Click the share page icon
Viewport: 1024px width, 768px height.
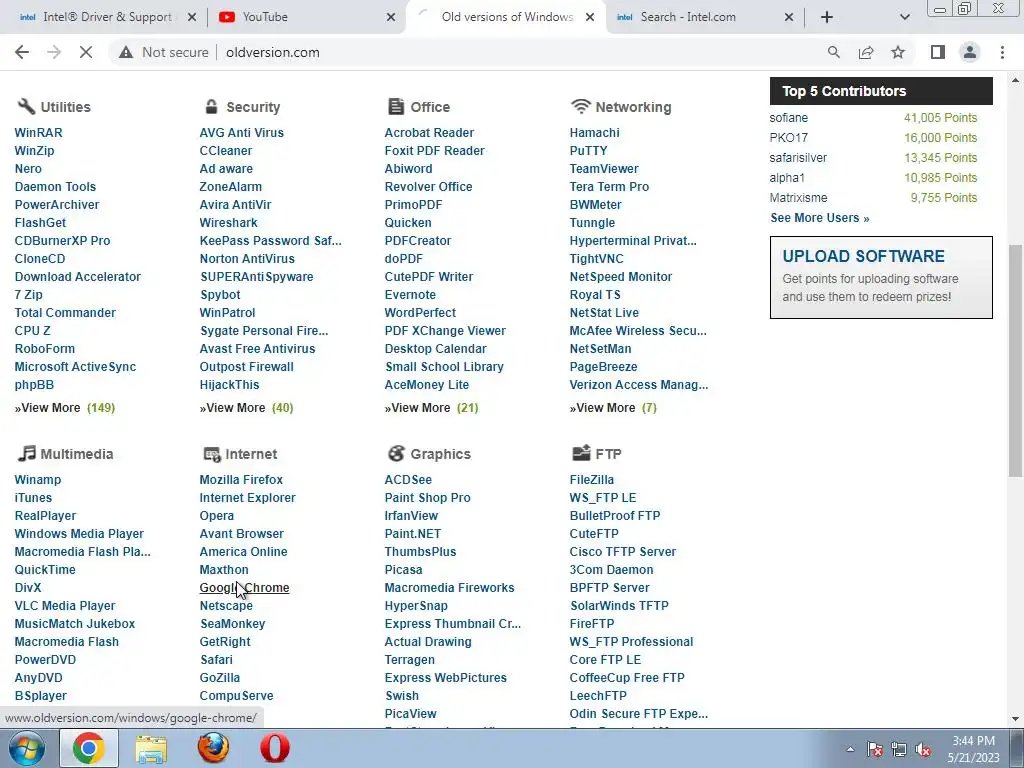pos(866,52)
